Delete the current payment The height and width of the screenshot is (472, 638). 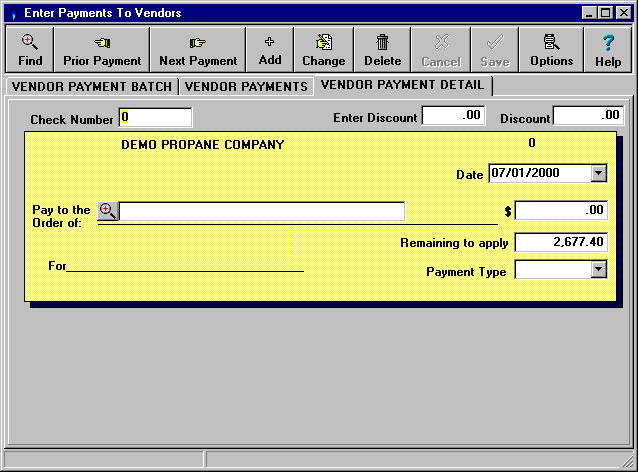point(382,50)
